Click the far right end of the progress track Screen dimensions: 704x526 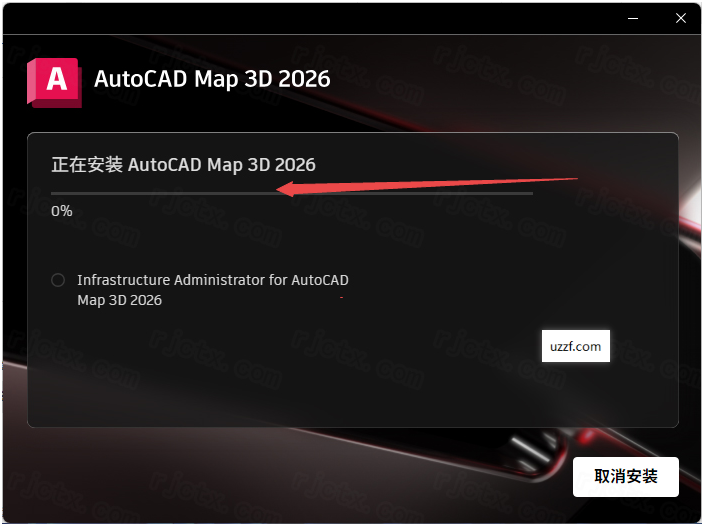coord(530,193)
